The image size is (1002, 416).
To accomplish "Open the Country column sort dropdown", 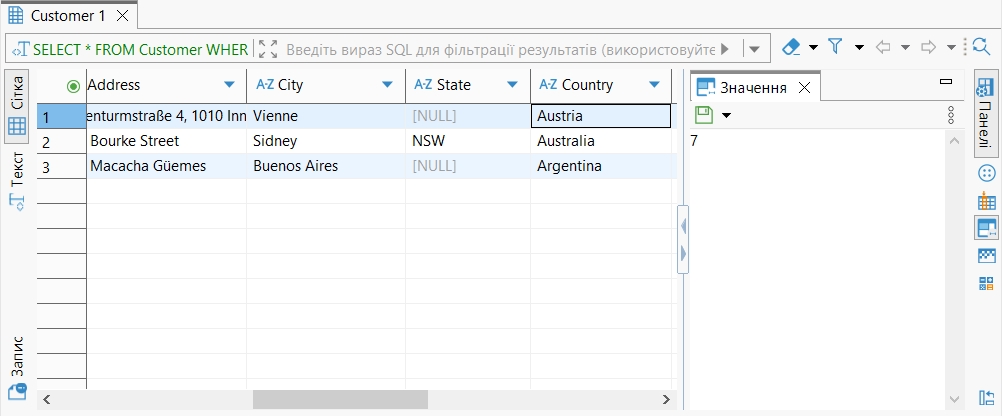I will [654, 85].
